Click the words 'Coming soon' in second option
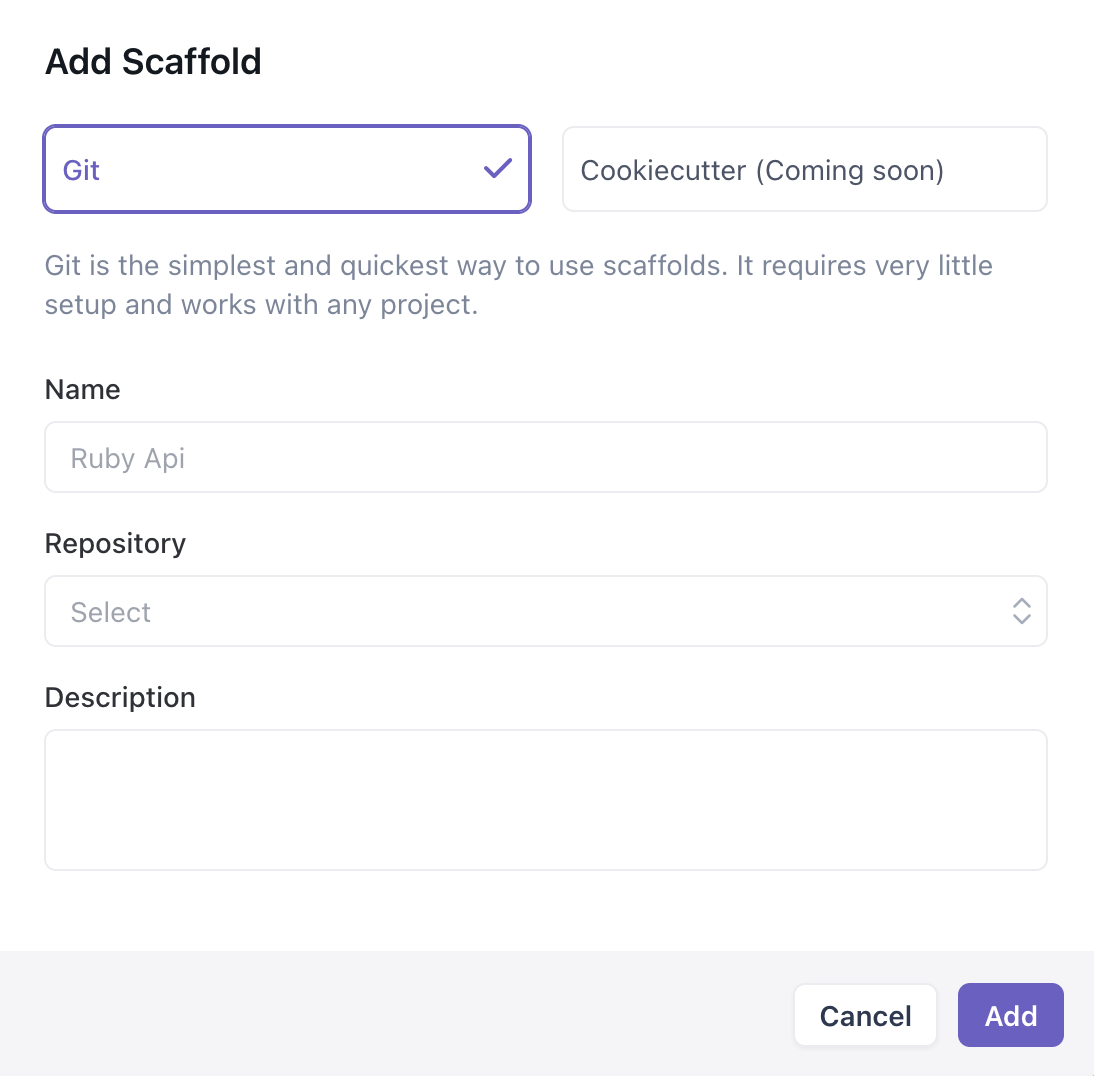The width and height of the screenshot is (1094, 1076). point(850,170)
